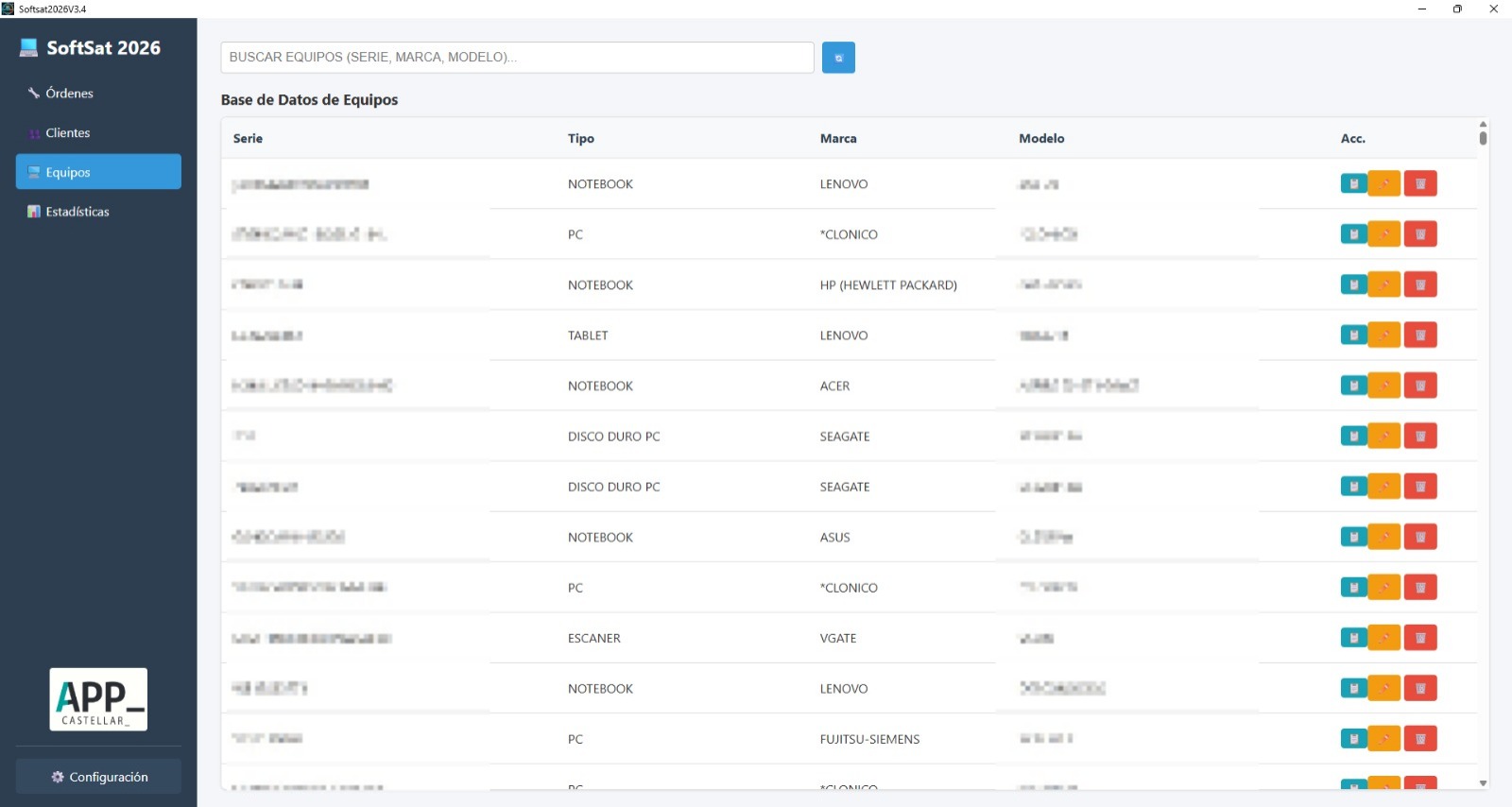1512x807 pixels.
Task: Select the HP (HEWLETT PACKARD) brand cell
Action: click(x=888, y=285)
